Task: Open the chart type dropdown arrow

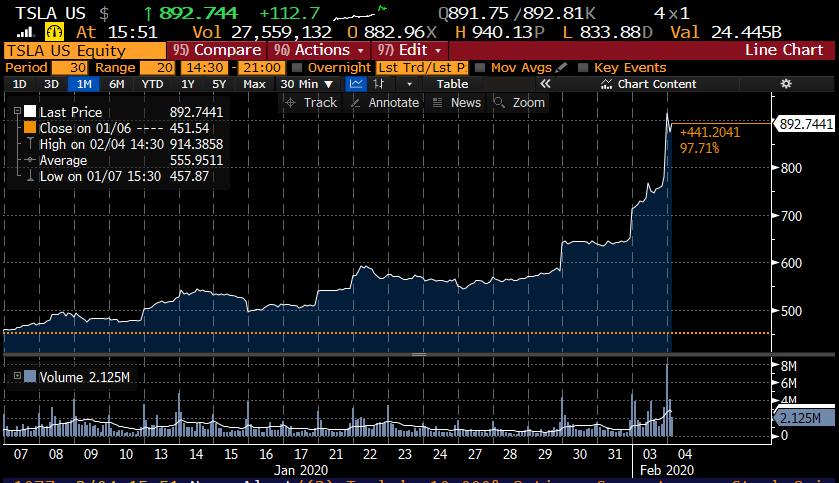Action: coord(409,84)
